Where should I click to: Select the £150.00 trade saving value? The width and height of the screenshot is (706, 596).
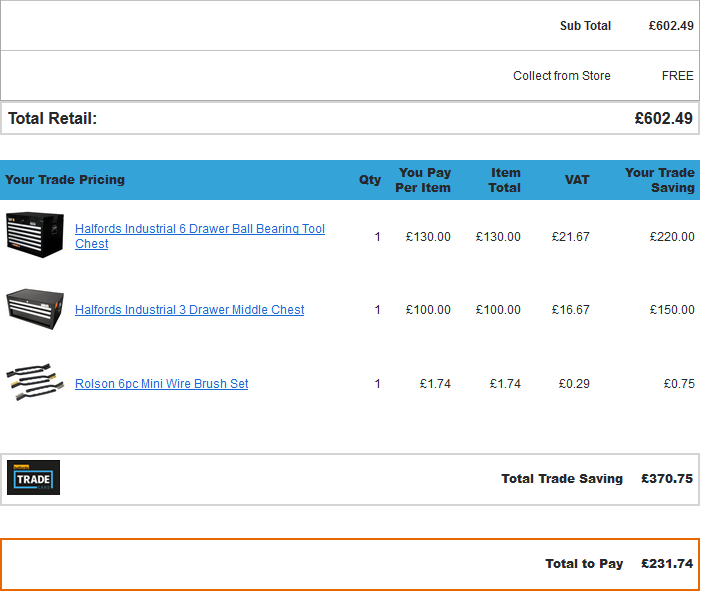(672, 310)
